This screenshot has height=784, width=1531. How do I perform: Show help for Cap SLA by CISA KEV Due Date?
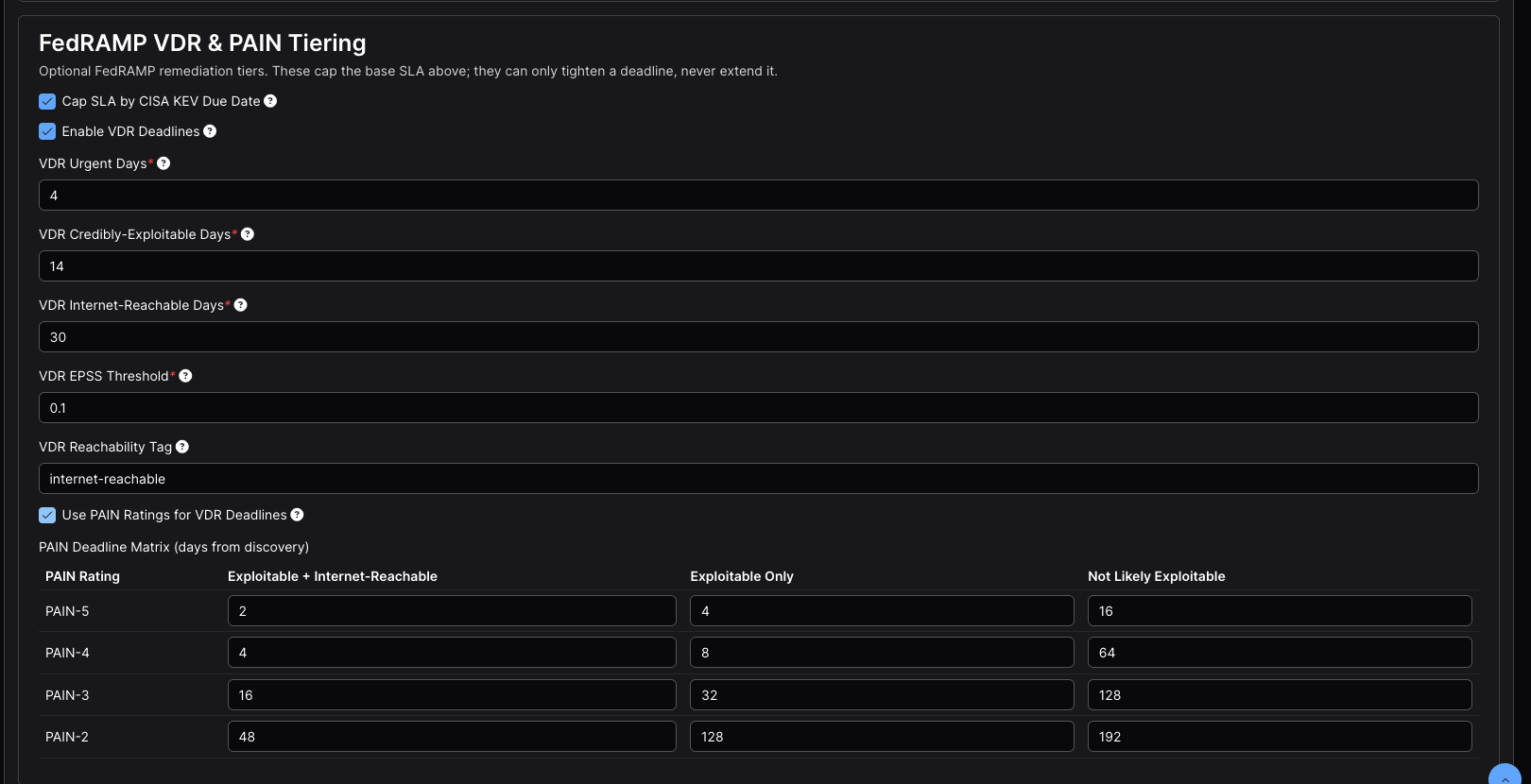coord(270,101)
